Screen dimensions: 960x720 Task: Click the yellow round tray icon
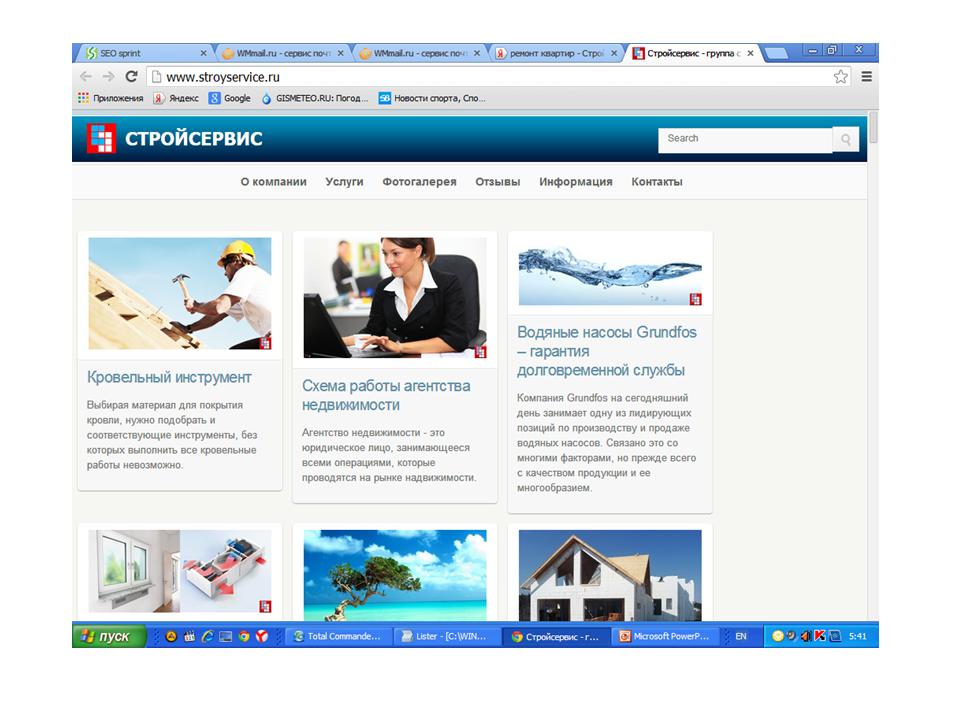coord(778,636)
